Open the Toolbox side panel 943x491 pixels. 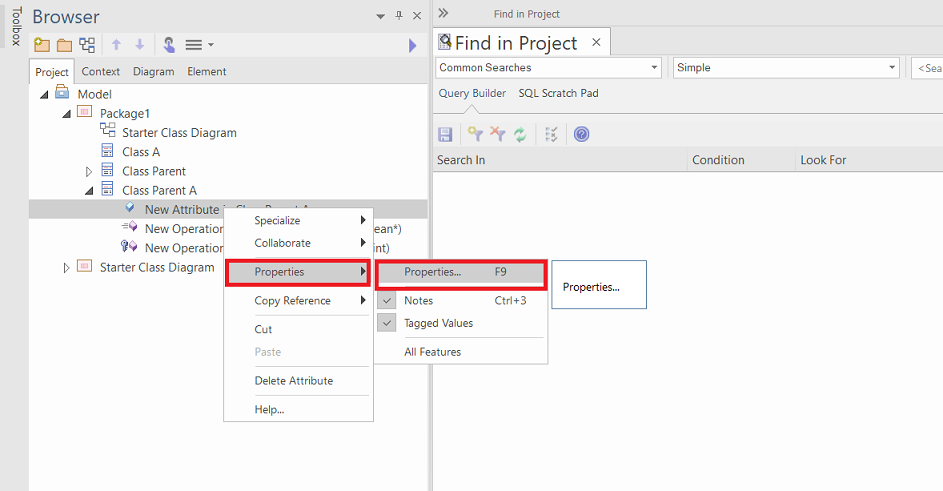(15, 25)
